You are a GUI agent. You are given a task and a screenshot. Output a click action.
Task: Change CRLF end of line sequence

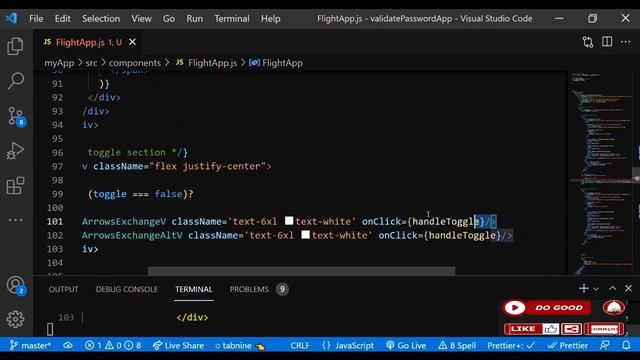pos(300,346)
